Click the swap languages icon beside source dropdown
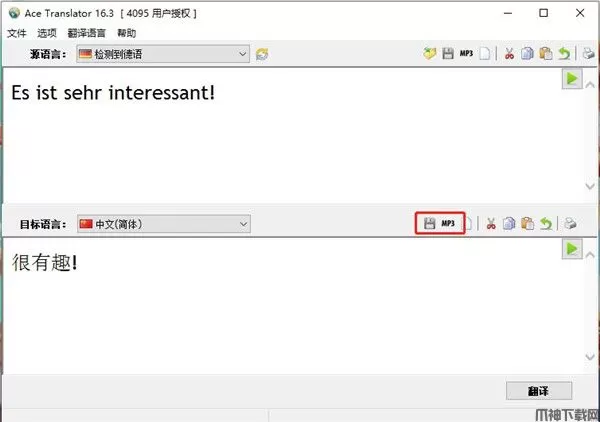600x422 pixels. pos(262,54)
